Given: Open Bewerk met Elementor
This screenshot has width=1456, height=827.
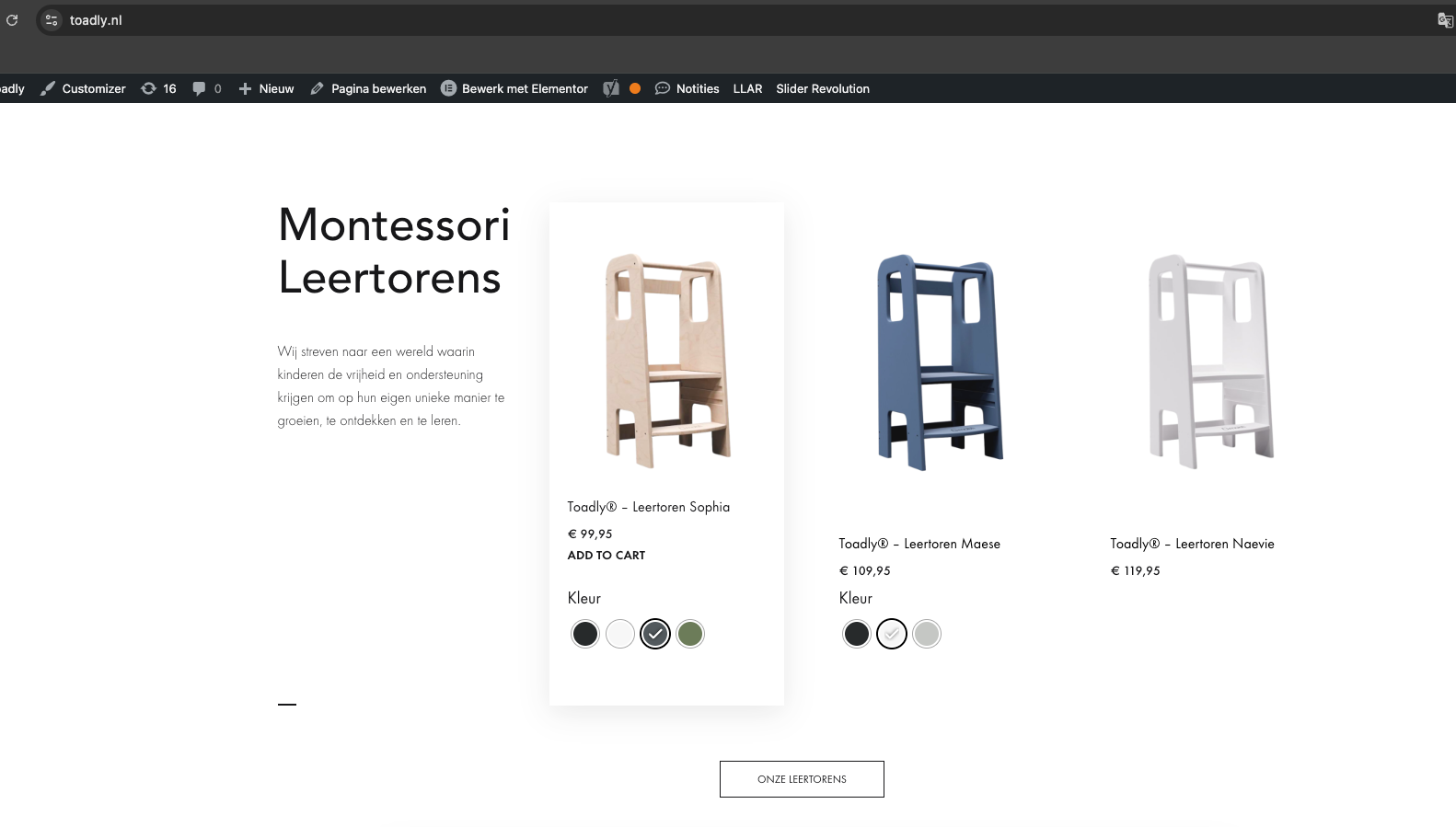Looking at the screenshot, I should [x=514, y=88].
